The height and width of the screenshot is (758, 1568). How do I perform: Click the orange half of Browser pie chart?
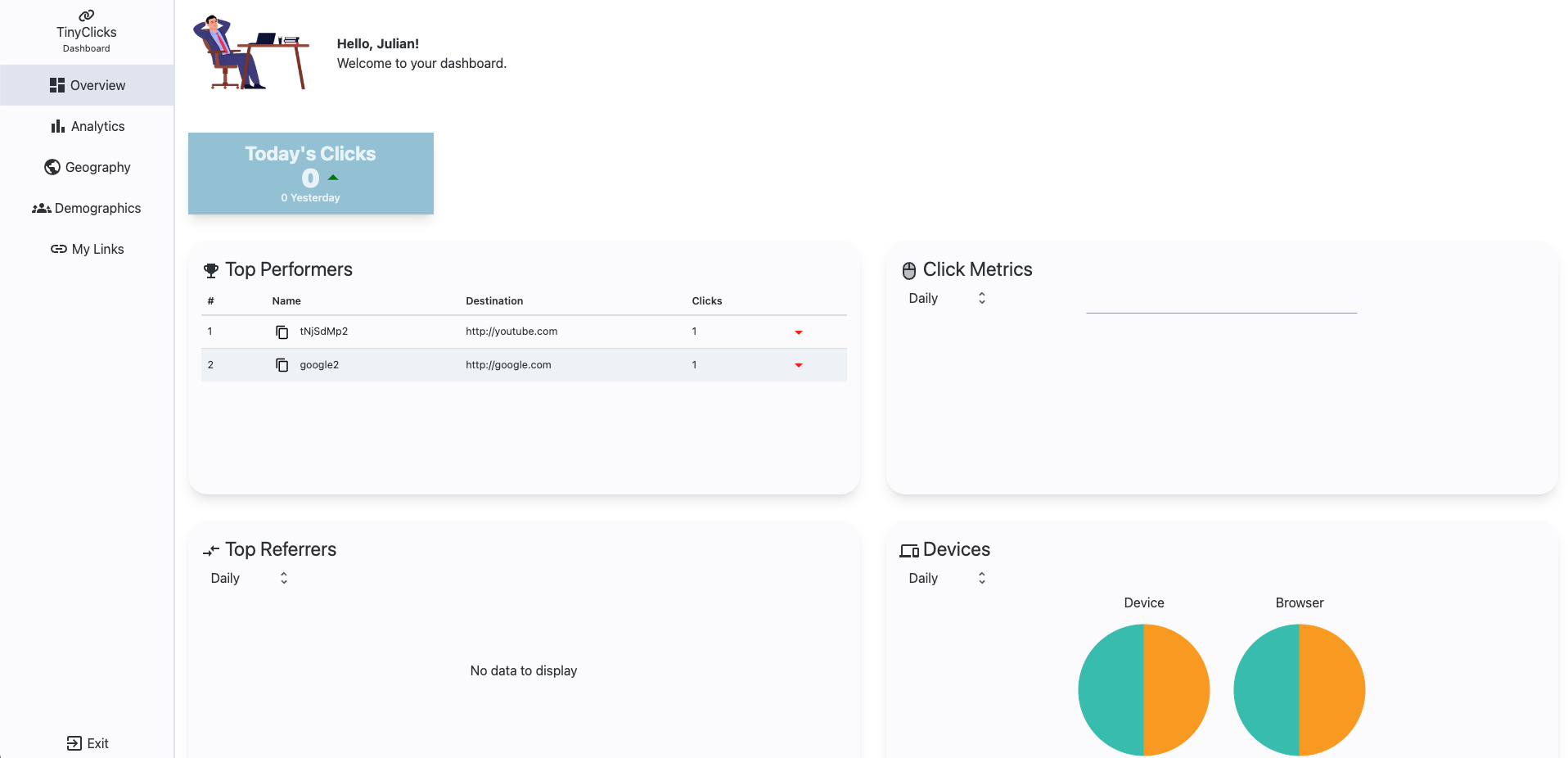[x=1332, y=690]
